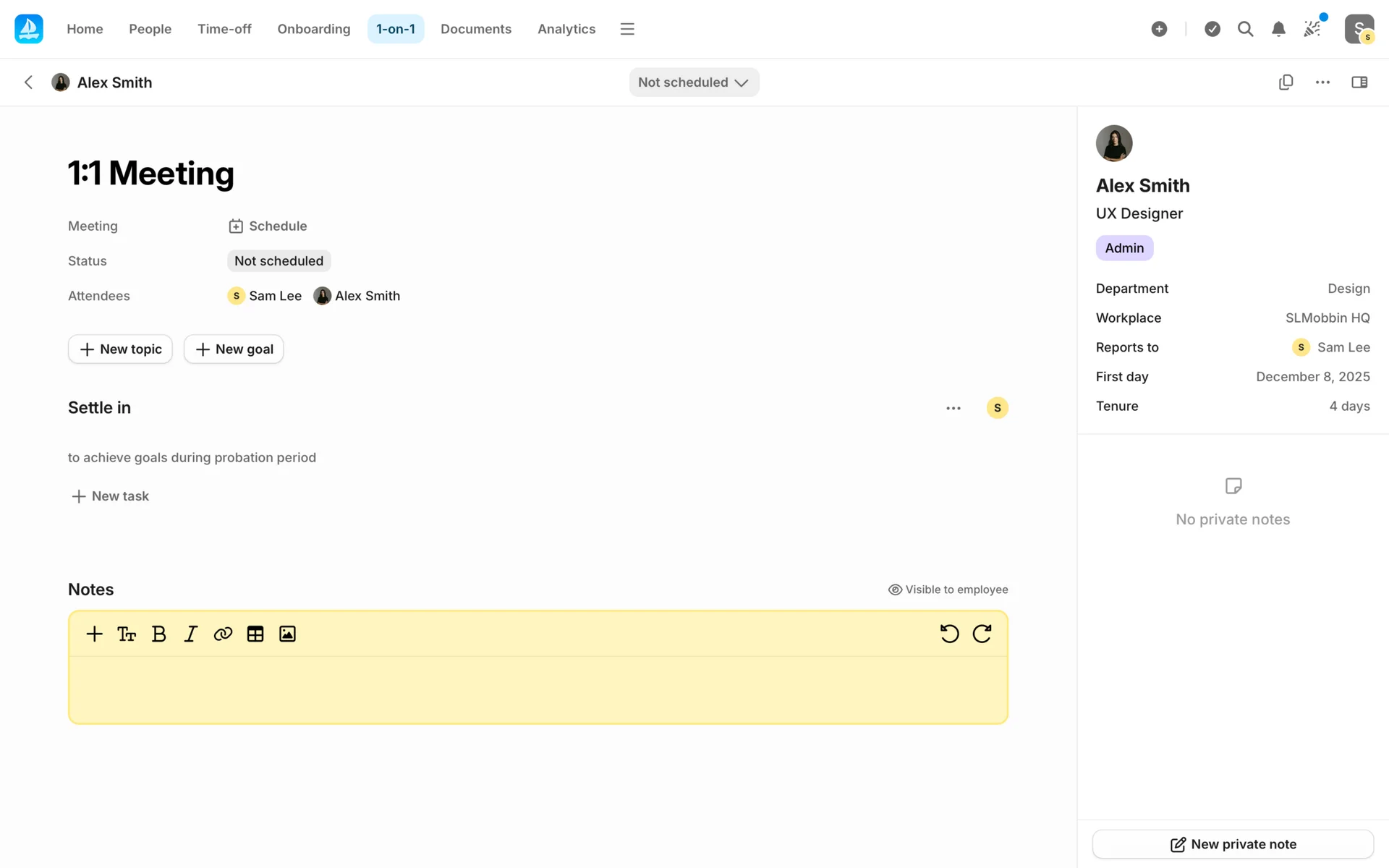Click the italic formatting icon
The image size is (1389, 868).
coord(190,634)
